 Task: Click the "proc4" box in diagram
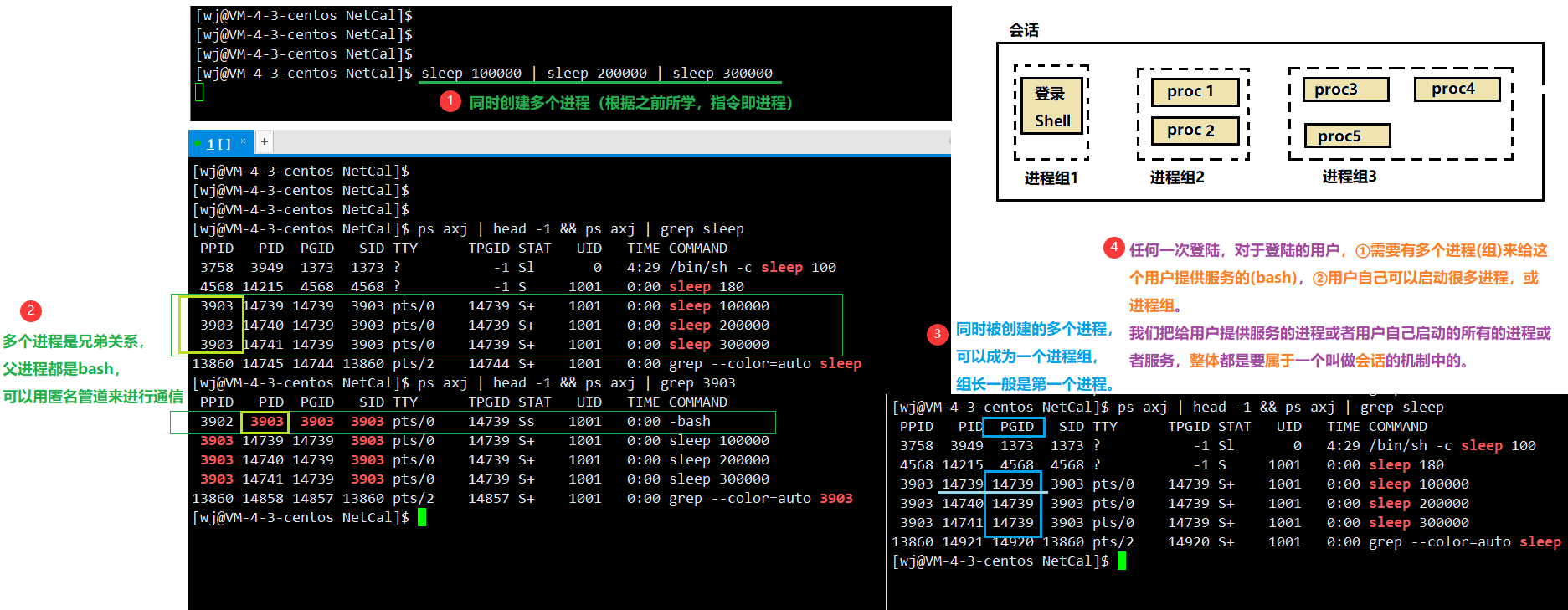[x=1457, y=89]
